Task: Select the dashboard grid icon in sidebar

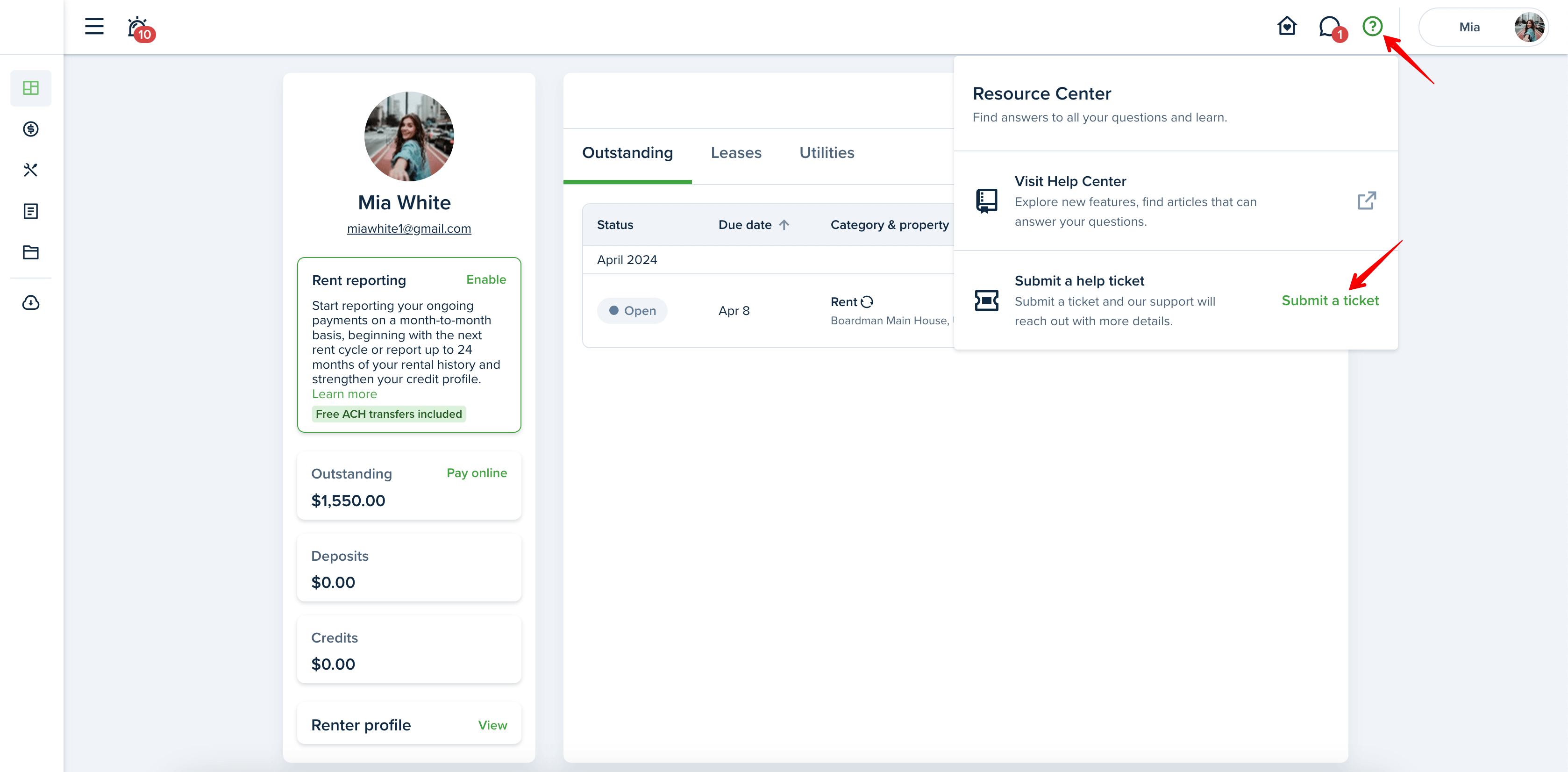Action: pos(30,88)
